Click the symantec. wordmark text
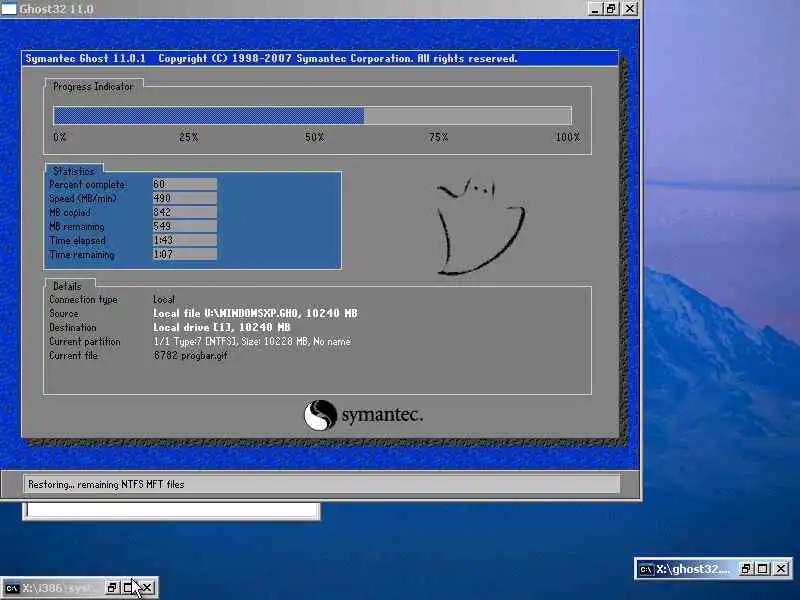The height and width of the screenshot is (600, 800). [x=382, y=415]
